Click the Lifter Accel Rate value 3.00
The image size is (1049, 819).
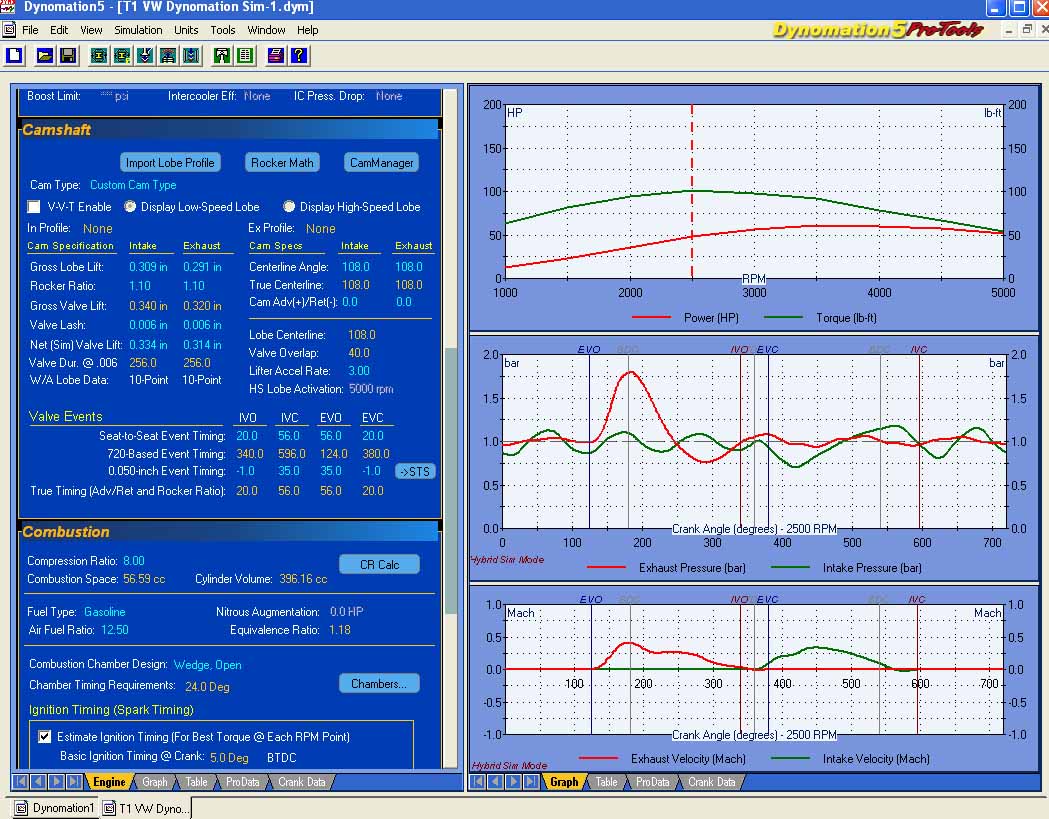pos(359,371)
